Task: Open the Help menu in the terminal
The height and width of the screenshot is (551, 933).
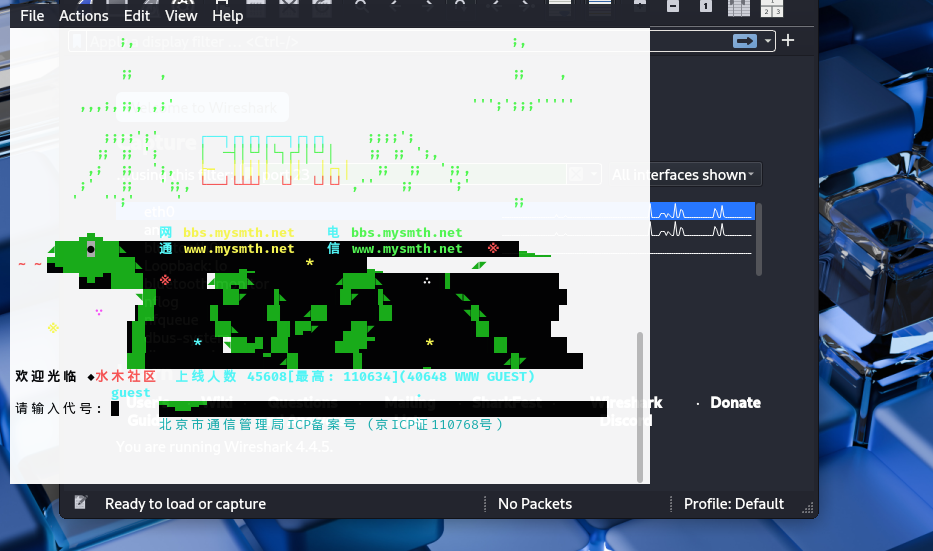Action: click(227, 16)
